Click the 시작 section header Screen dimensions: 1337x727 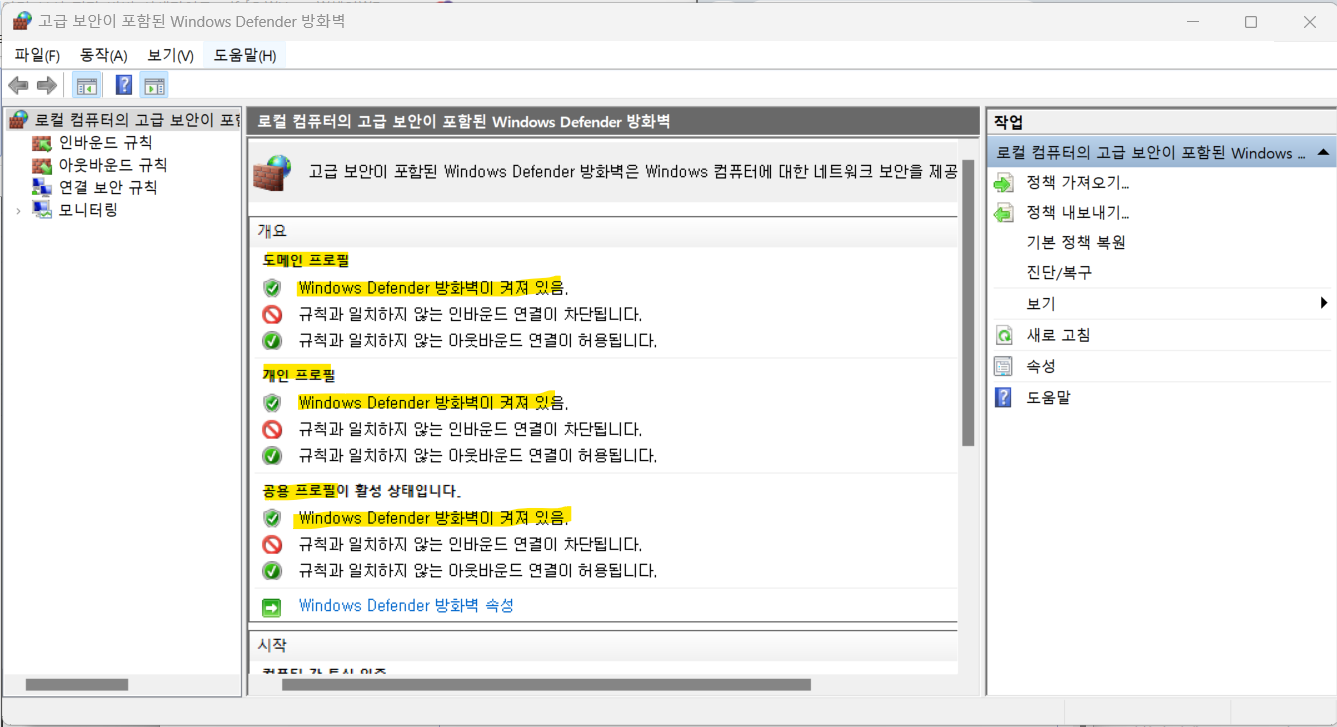(603, 646)
